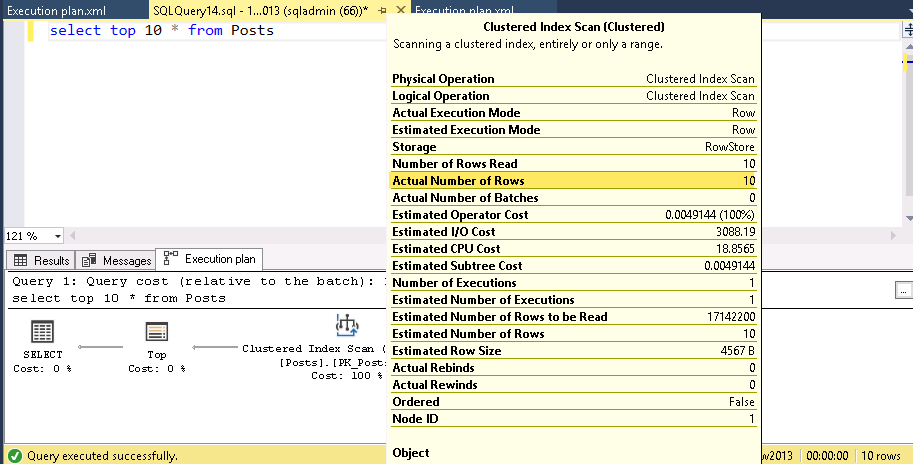Click the Estimated I/O Cost value 3088.19
The image size is (913, 464).
coord(735,232)
